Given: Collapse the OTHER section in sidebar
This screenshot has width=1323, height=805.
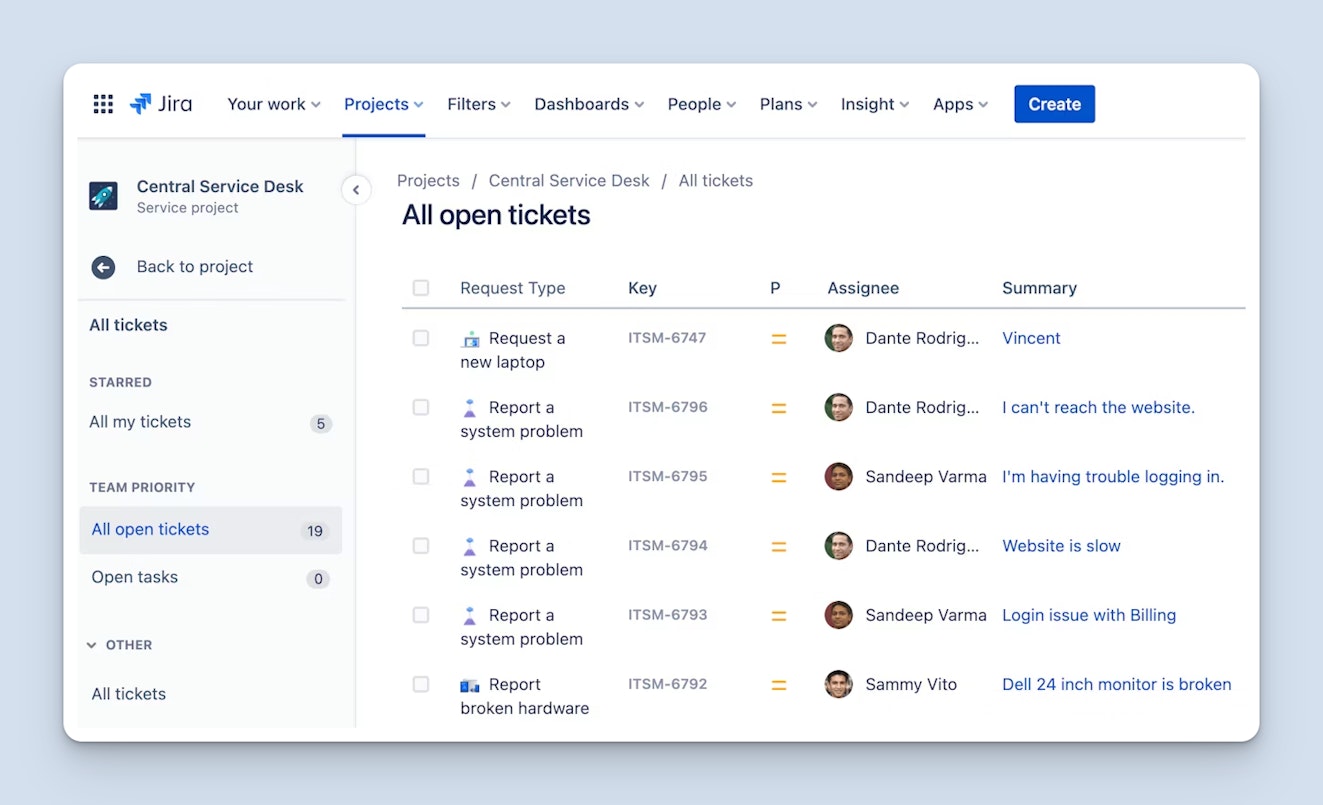Looking at the screenshot, I should pos(92,645).
